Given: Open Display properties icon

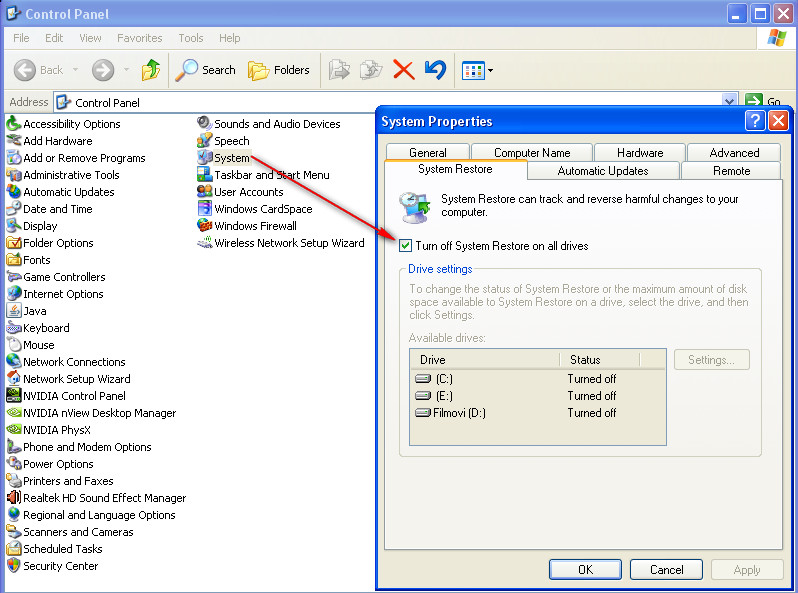Looking at the screenshot, I should 32,226.
